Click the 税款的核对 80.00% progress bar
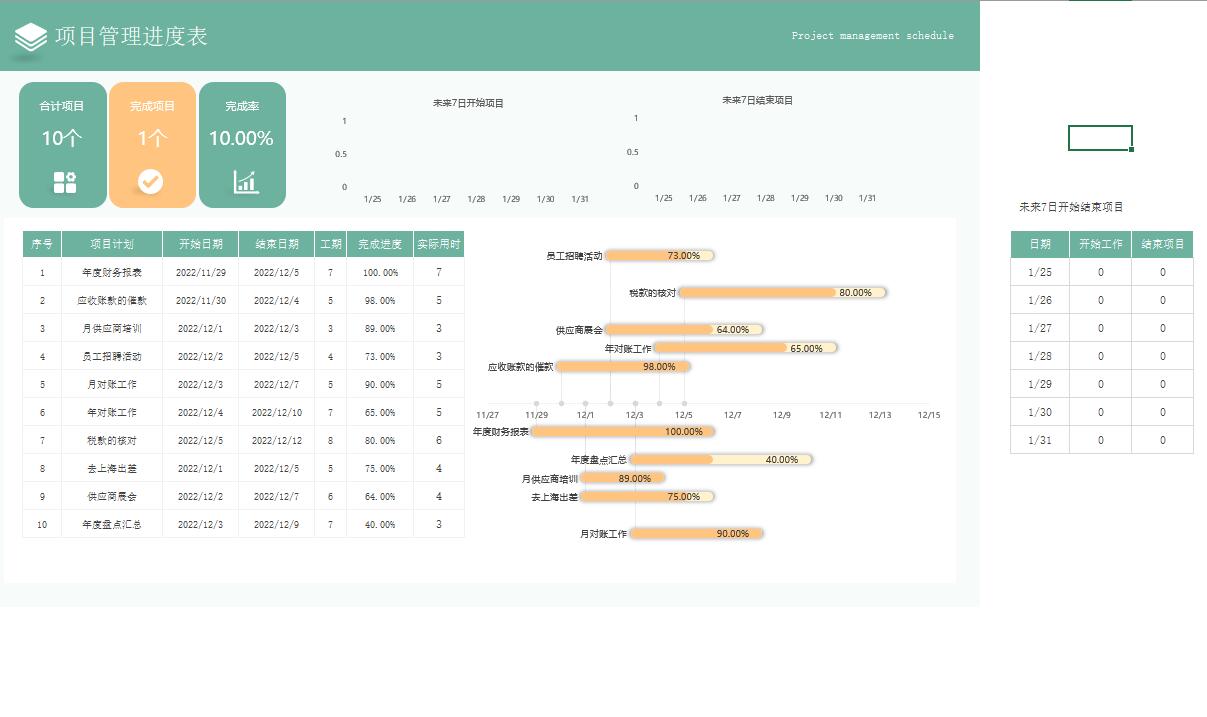This screenshot has height=717, width=1207. click(x=781, y=293)
